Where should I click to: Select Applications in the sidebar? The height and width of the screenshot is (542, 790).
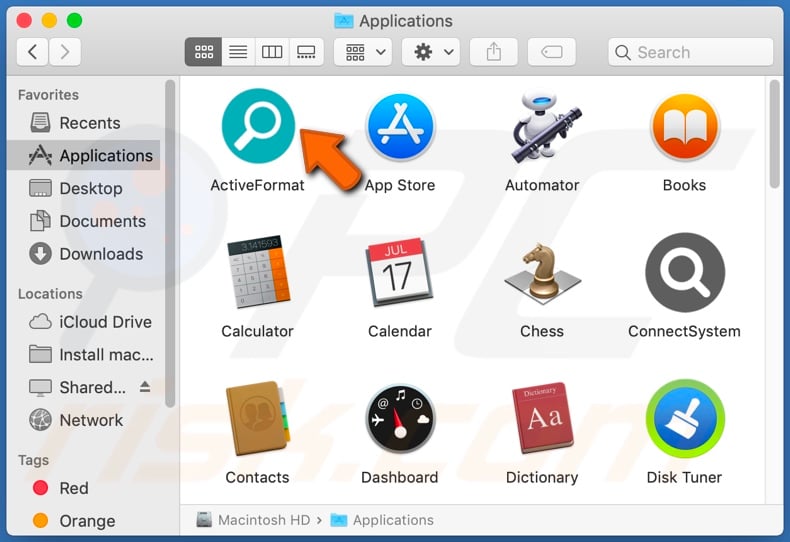pyautogui.click(x=84, y=156)
